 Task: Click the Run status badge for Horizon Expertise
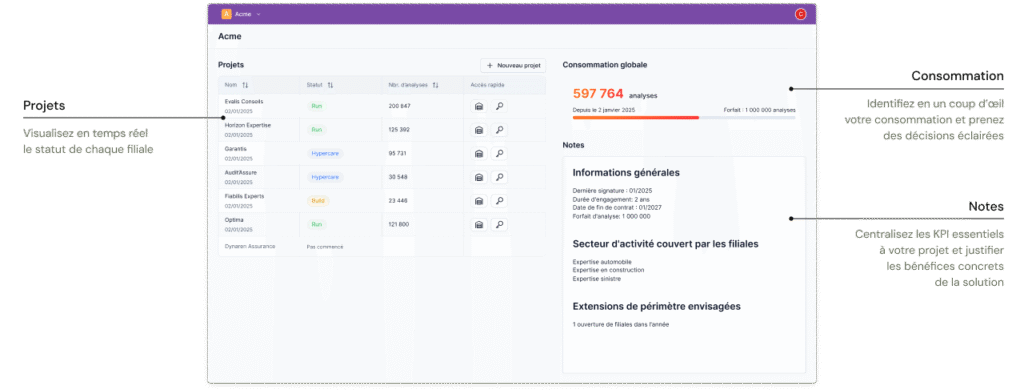coord(317,129)
